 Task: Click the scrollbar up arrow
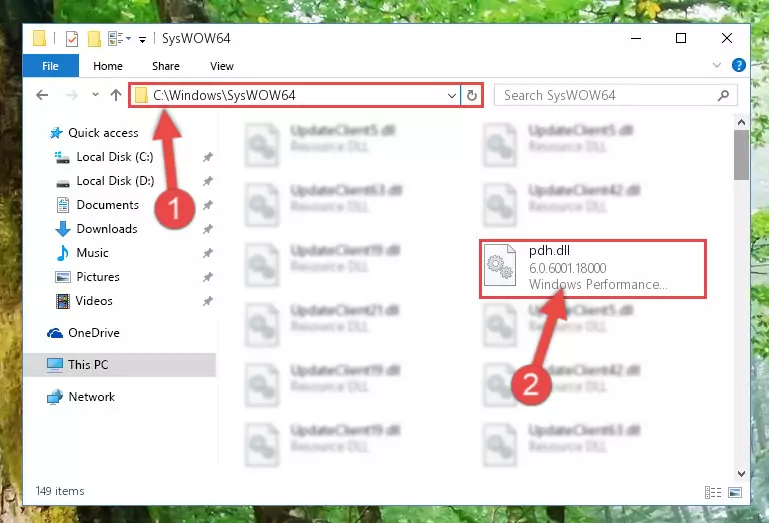tap(741, 122)
